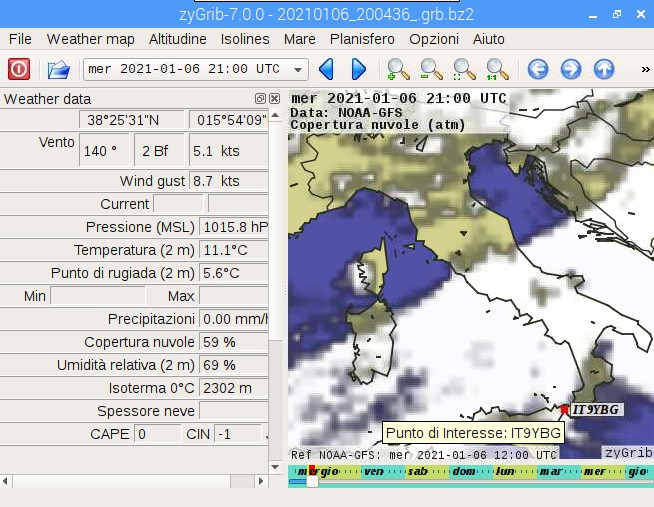The image size is (654, 507).
Task: Click the weather panel scroll down arrow
Action: 275,467
